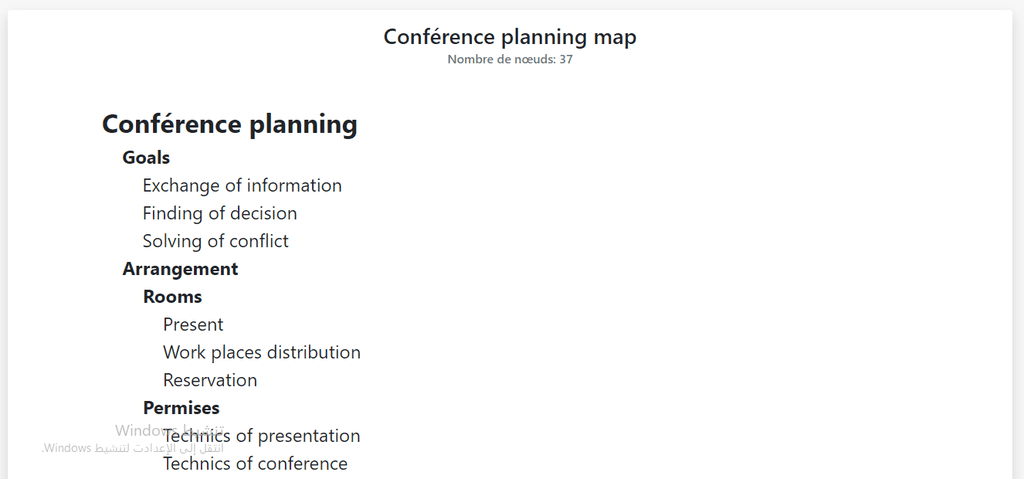Screen dimensions: 1024x479
Task: Click the word map in page title
Action: [615, 38]
